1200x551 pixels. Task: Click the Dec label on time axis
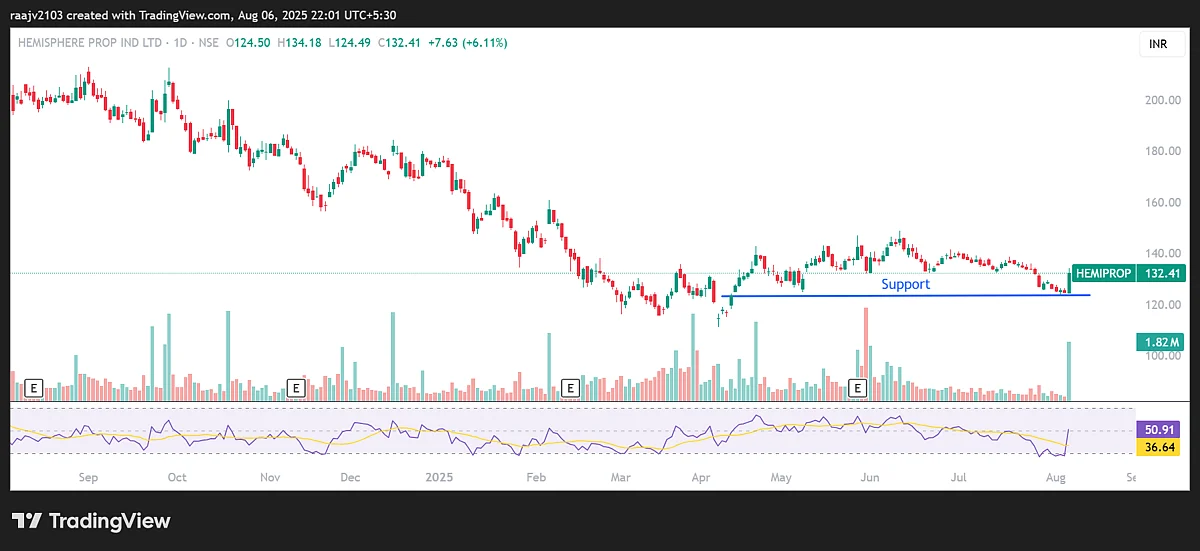350,478
